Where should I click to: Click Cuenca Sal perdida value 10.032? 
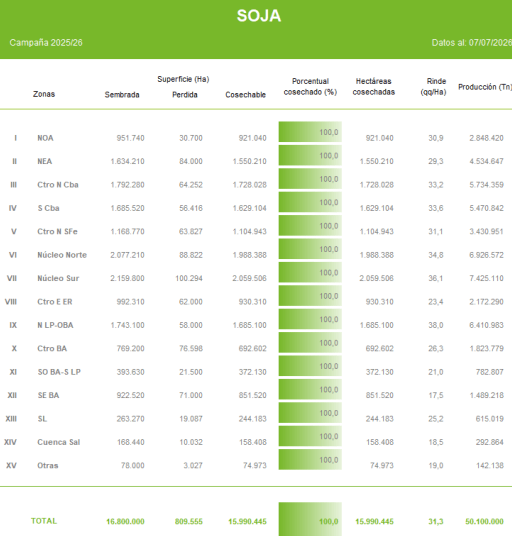point(191,442)
